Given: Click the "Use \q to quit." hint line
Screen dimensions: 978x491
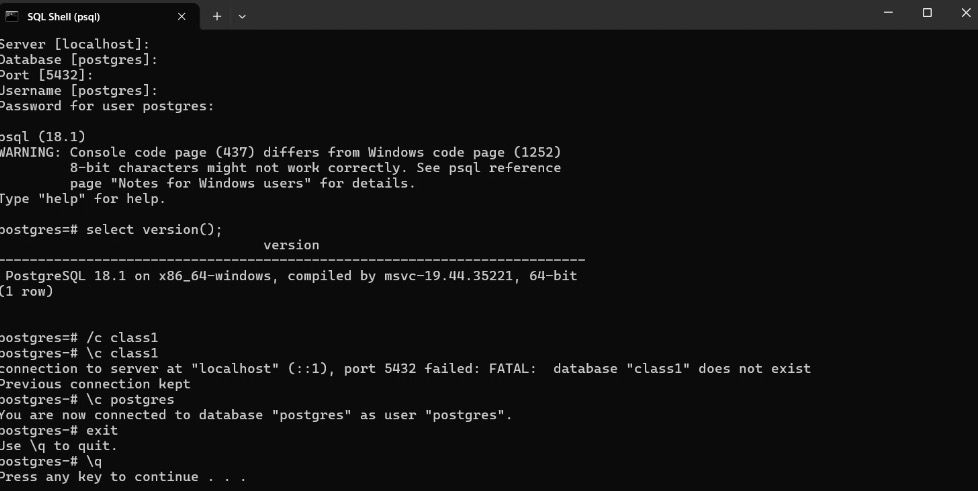Looking at the screenshot, I should click(60, 446).
